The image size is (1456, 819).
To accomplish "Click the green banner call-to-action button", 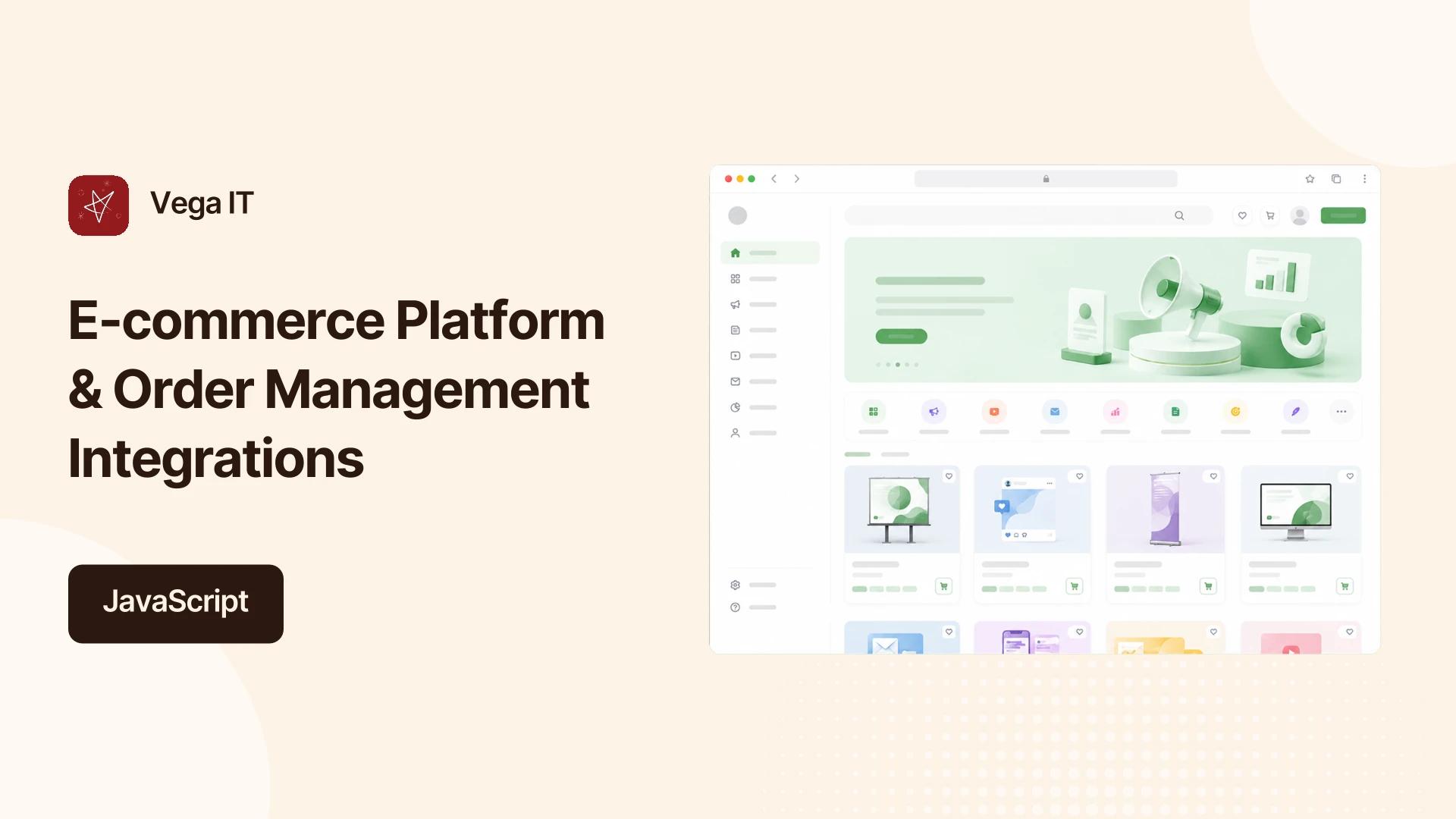I will coord(901,336).
